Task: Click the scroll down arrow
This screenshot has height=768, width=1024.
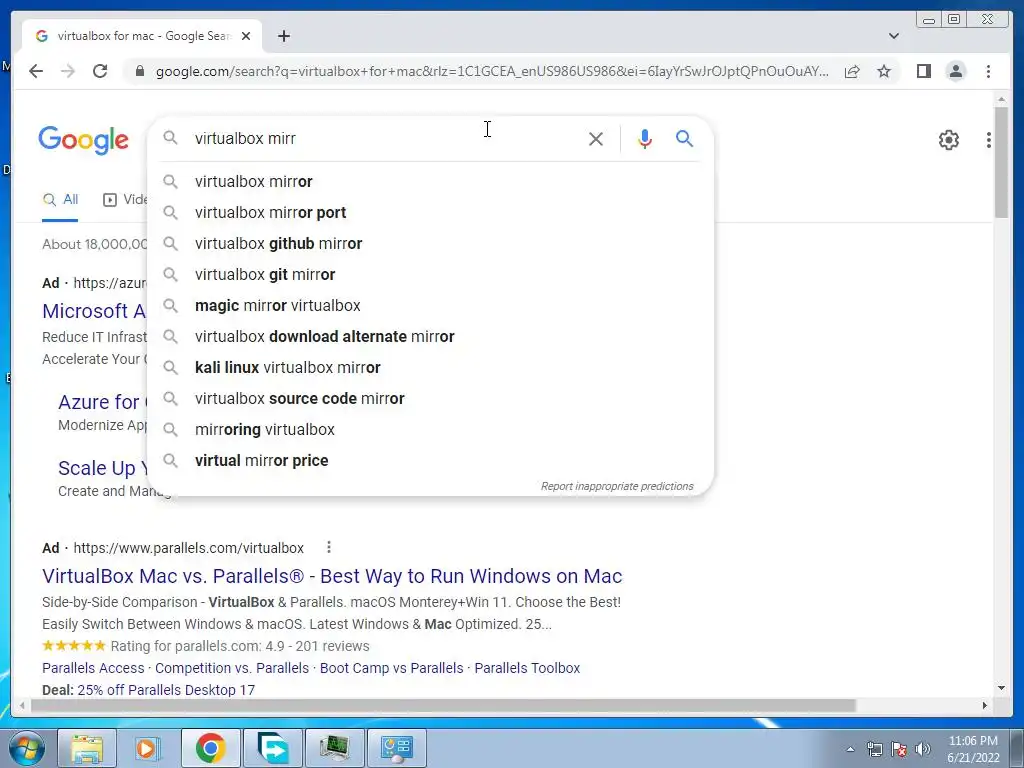Action: click(x=1001, y=688)
